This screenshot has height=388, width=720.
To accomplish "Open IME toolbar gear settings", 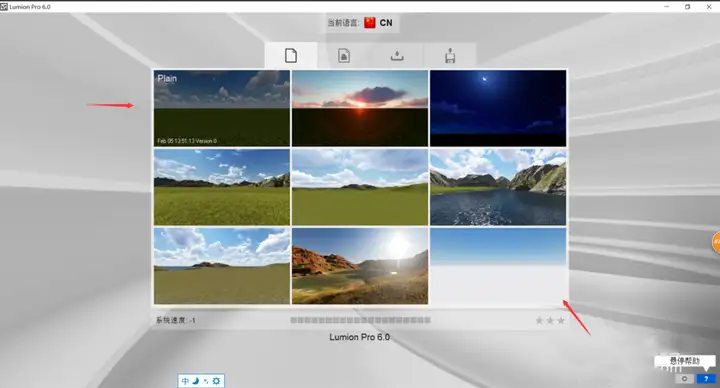I will [x=216, y=381].
